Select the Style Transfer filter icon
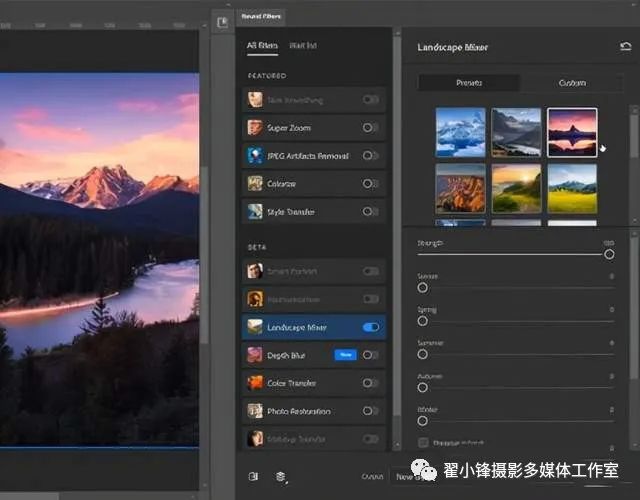Image resolution: width=640 pixels, height=500 pixels. (x=256, y=212)
